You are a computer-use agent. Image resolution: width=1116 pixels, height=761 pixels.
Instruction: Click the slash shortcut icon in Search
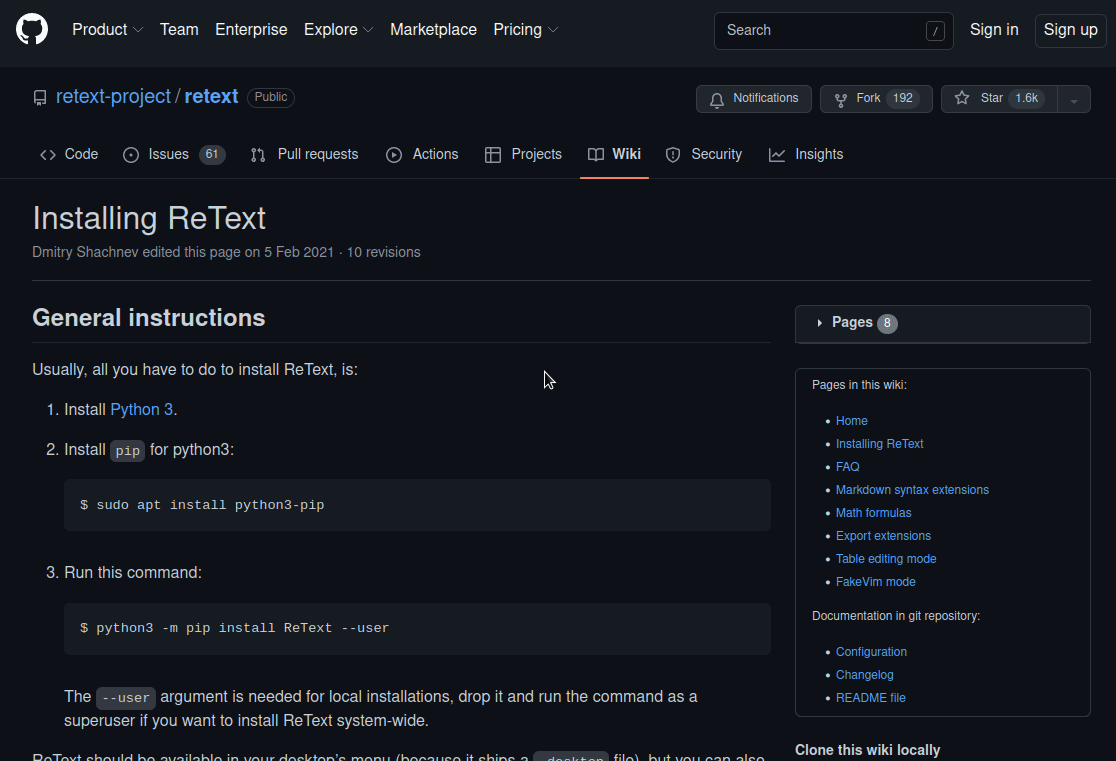coord(935,31)
